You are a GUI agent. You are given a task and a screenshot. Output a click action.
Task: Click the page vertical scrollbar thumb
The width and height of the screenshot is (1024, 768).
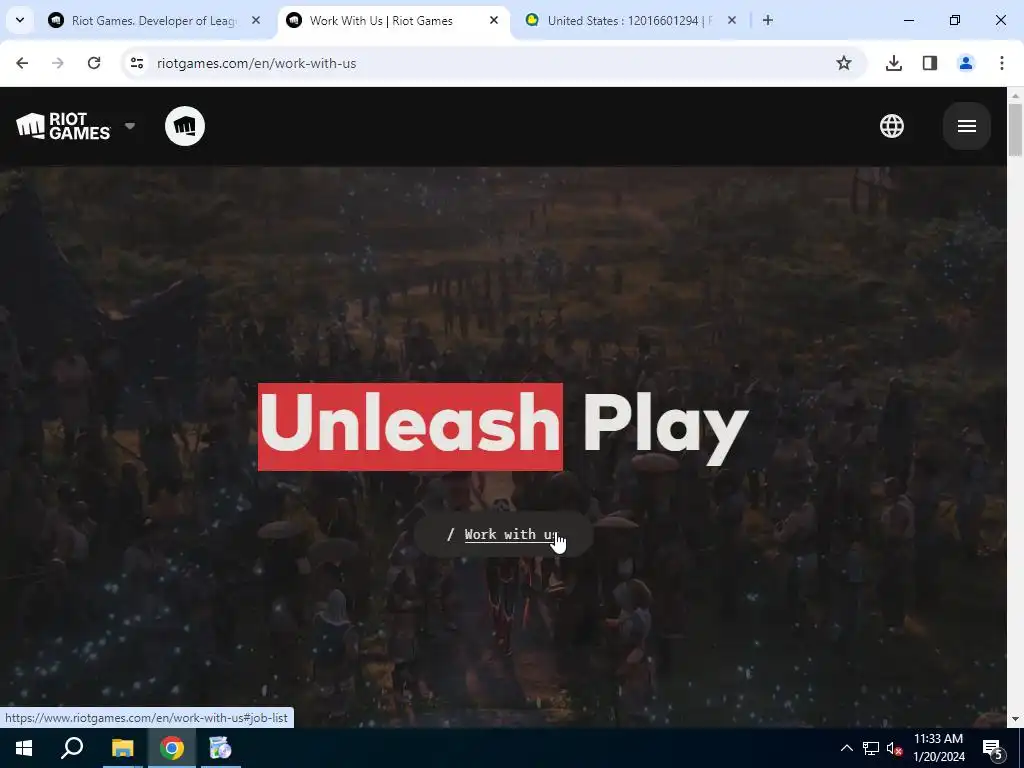pyautogui.click(x=1015, y=129)
